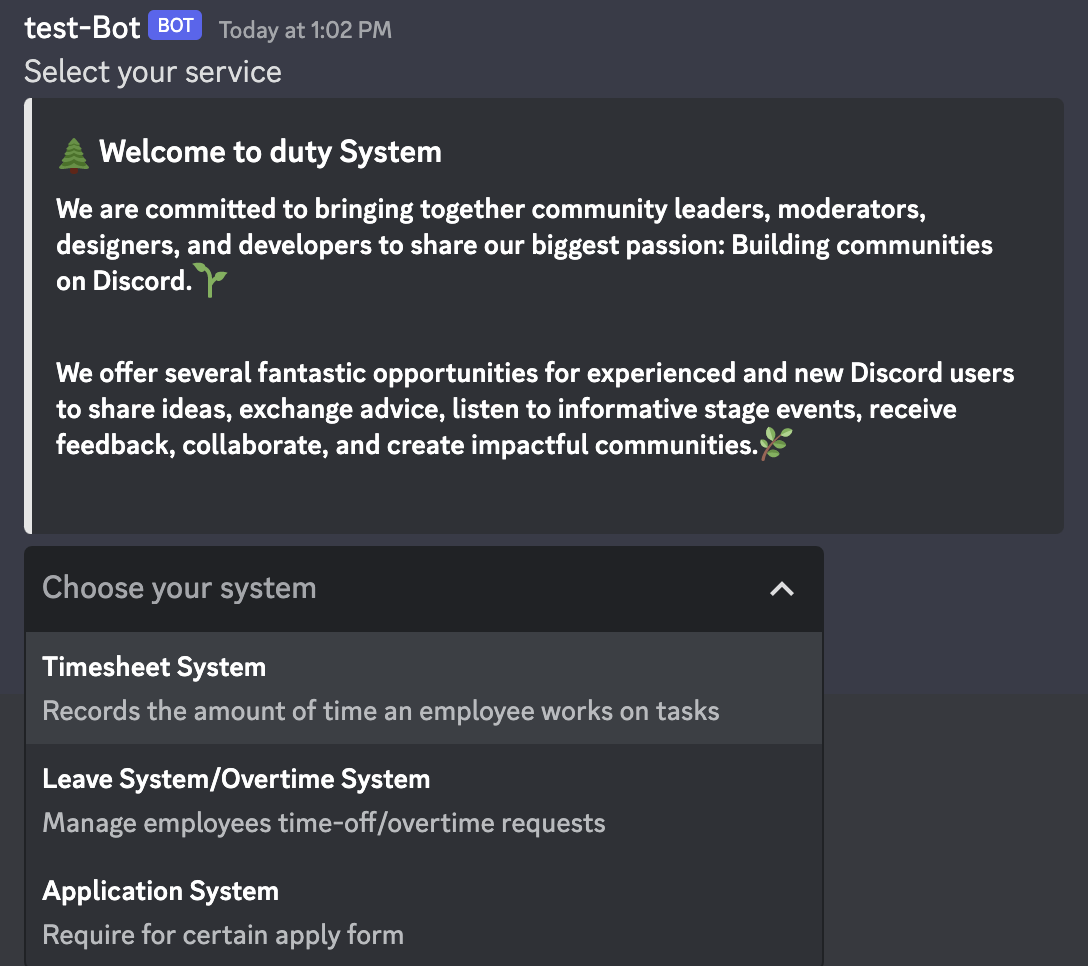Viewport: 1088px width, 966px height.
Task: Click the Today at 1:02 PM timestamp
Action: point(304,30)
